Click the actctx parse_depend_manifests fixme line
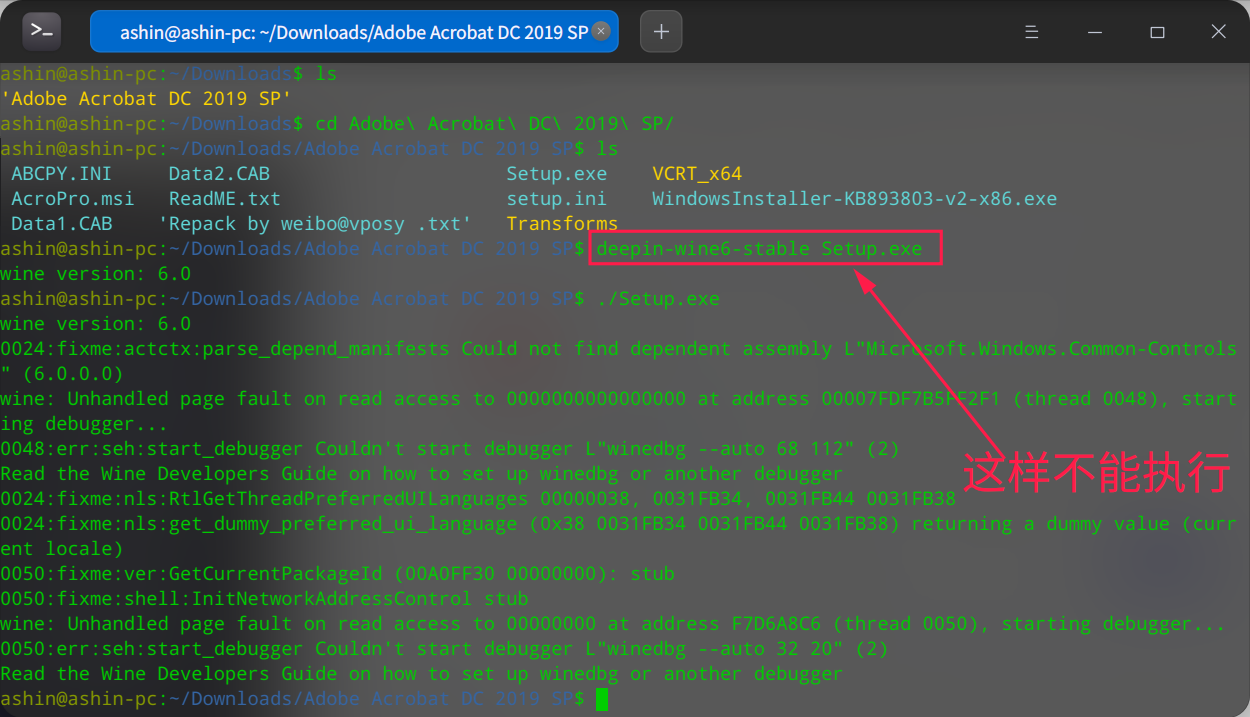The width and height of the screenshot is (1250, 717). coord(619,361)
